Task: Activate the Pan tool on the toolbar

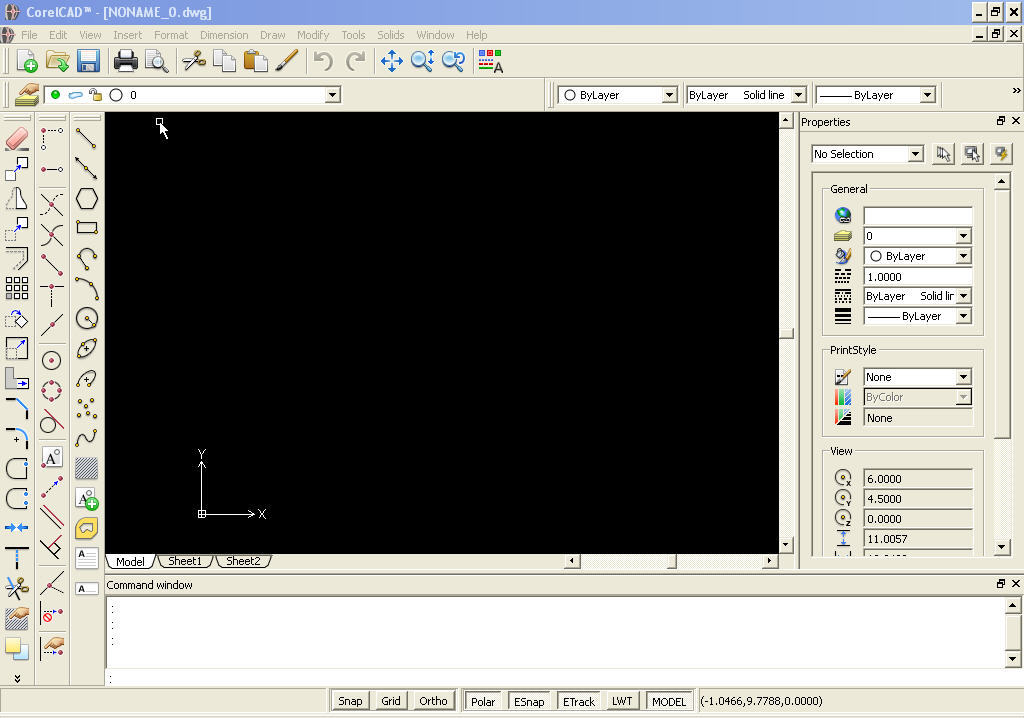Action: [393, 61]
